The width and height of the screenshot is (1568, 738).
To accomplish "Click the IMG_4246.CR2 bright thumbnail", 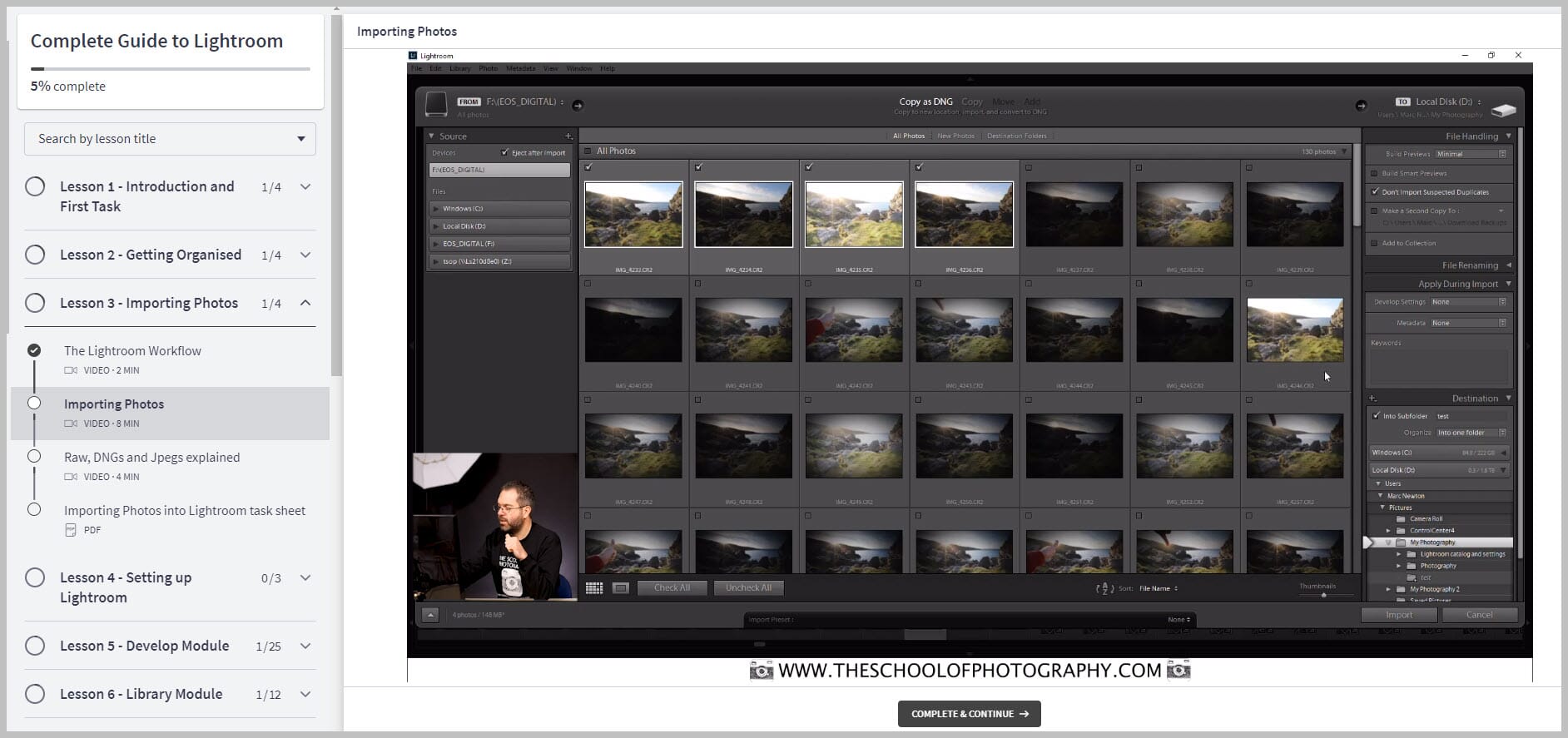I will pos(1295,330).
